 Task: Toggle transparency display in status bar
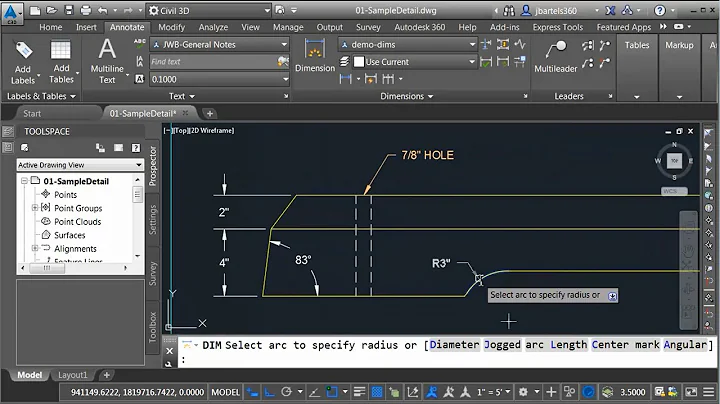click(377, 392)
